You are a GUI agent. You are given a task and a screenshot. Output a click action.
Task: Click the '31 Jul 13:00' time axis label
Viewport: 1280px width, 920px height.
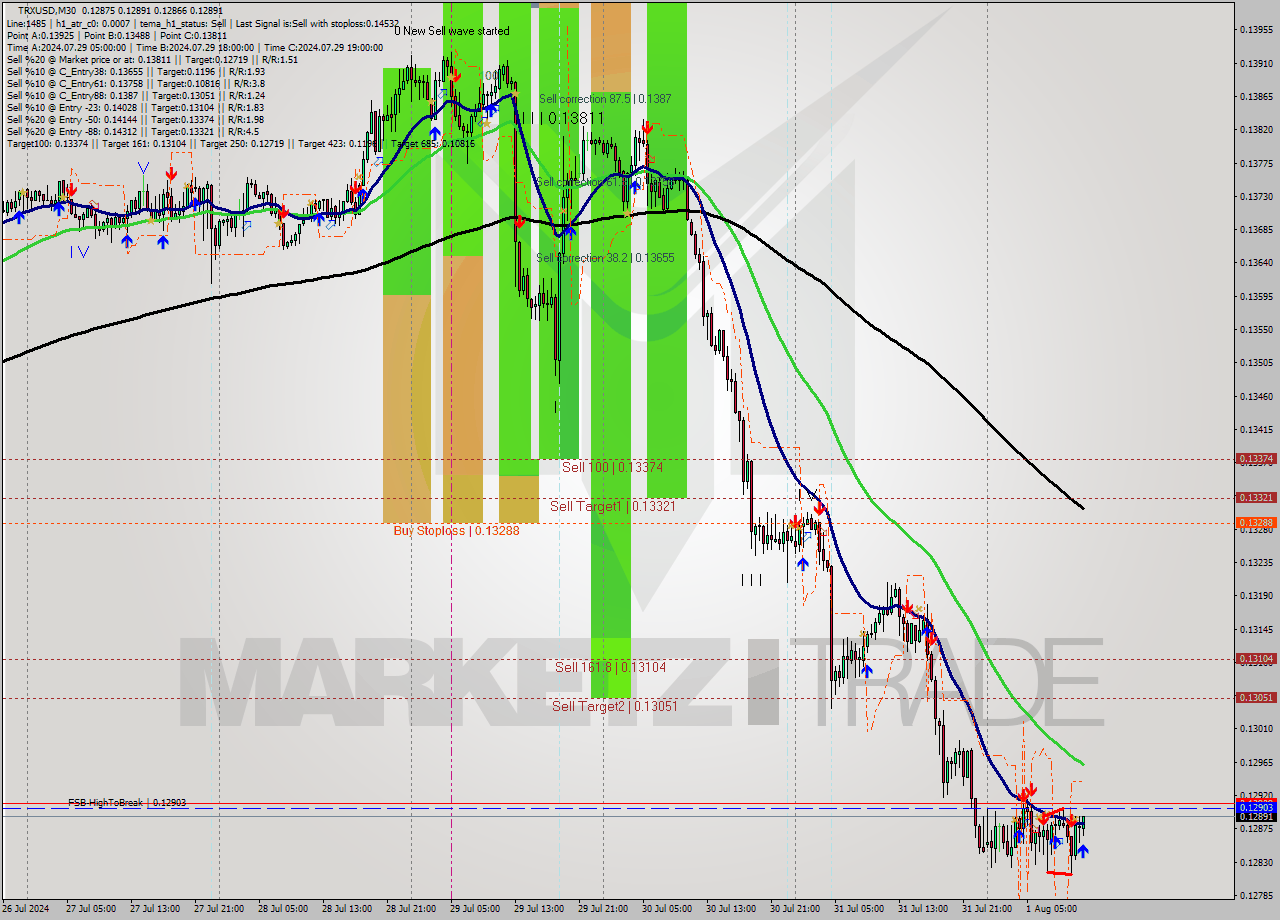point(923,909)
